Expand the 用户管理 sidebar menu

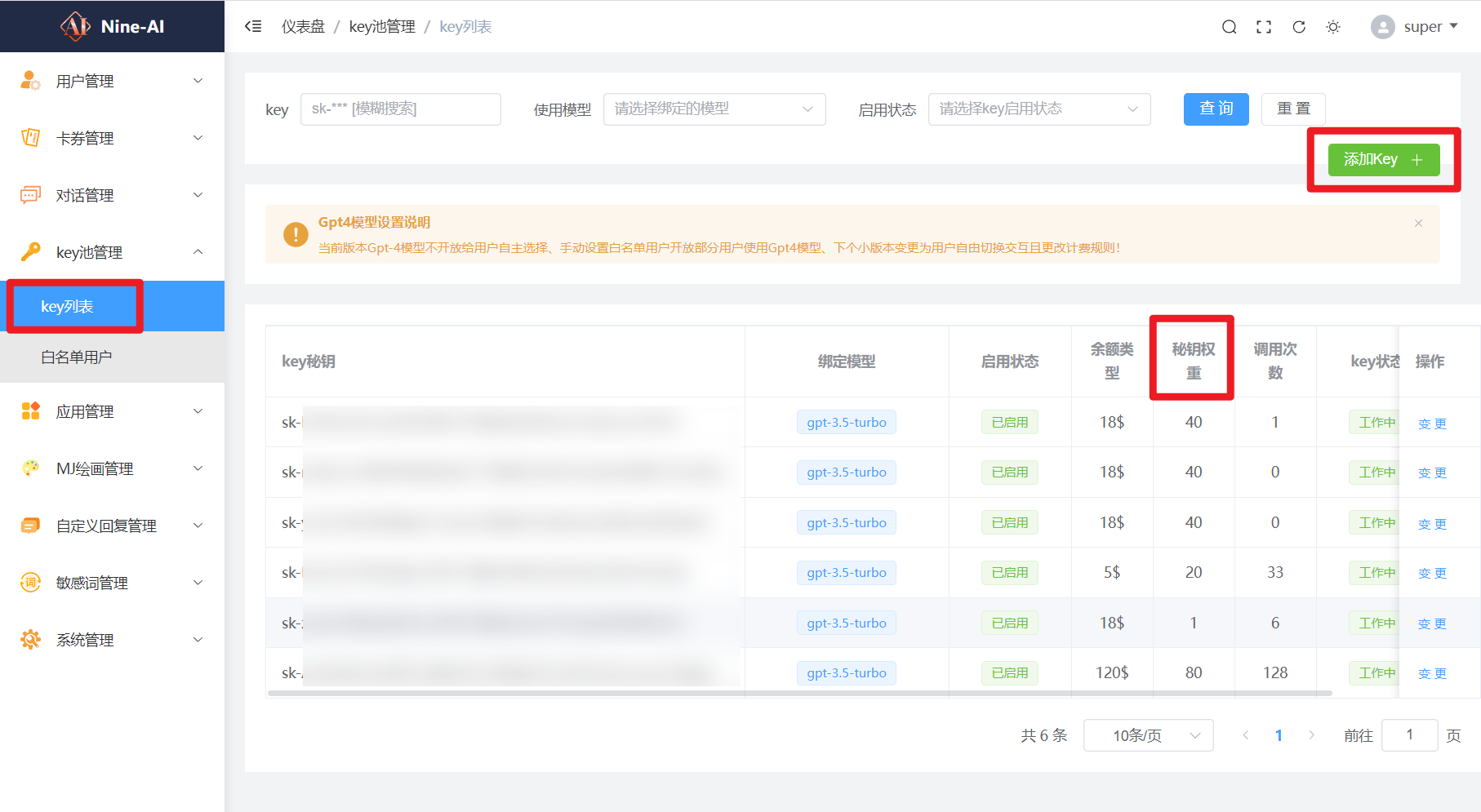(x=112, y=81)
